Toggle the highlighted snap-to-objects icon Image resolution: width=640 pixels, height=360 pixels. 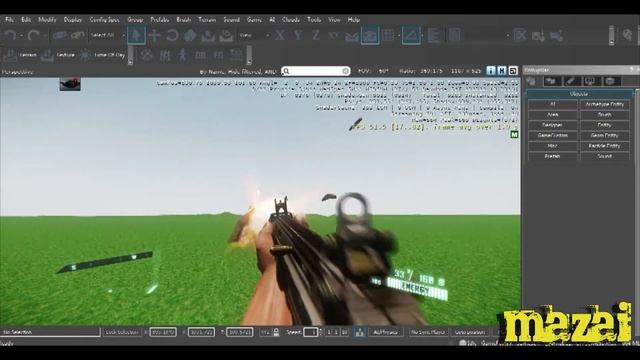click(370, 36)
